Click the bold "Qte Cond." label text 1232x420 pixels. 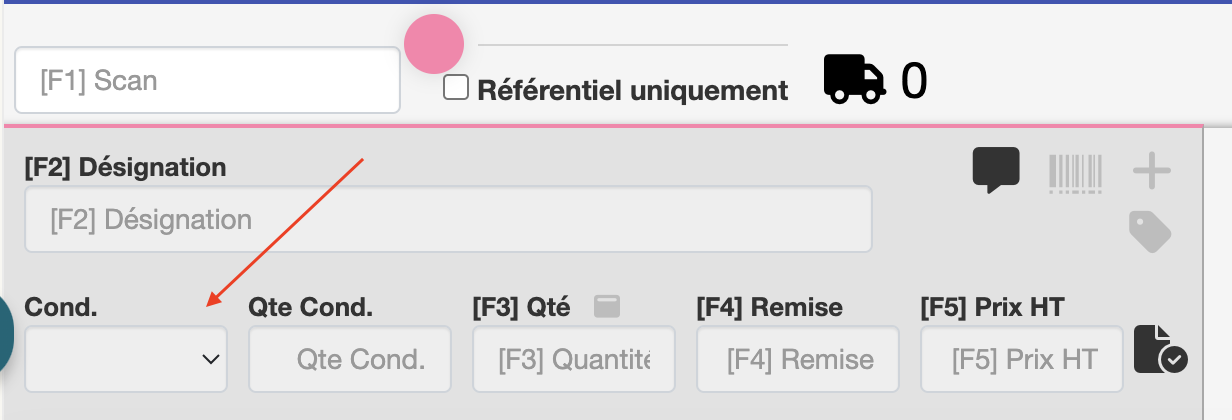pos(311,307)
